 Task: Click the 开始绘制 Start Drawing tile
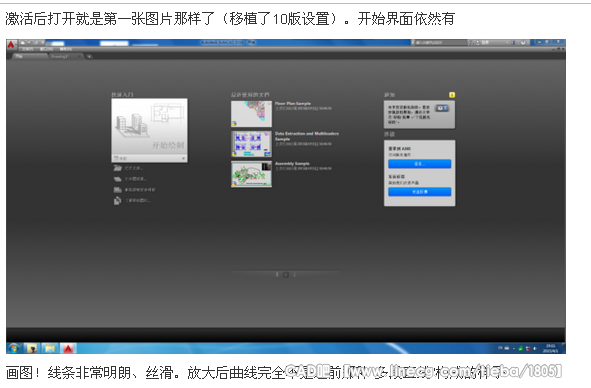coord(149,126)
